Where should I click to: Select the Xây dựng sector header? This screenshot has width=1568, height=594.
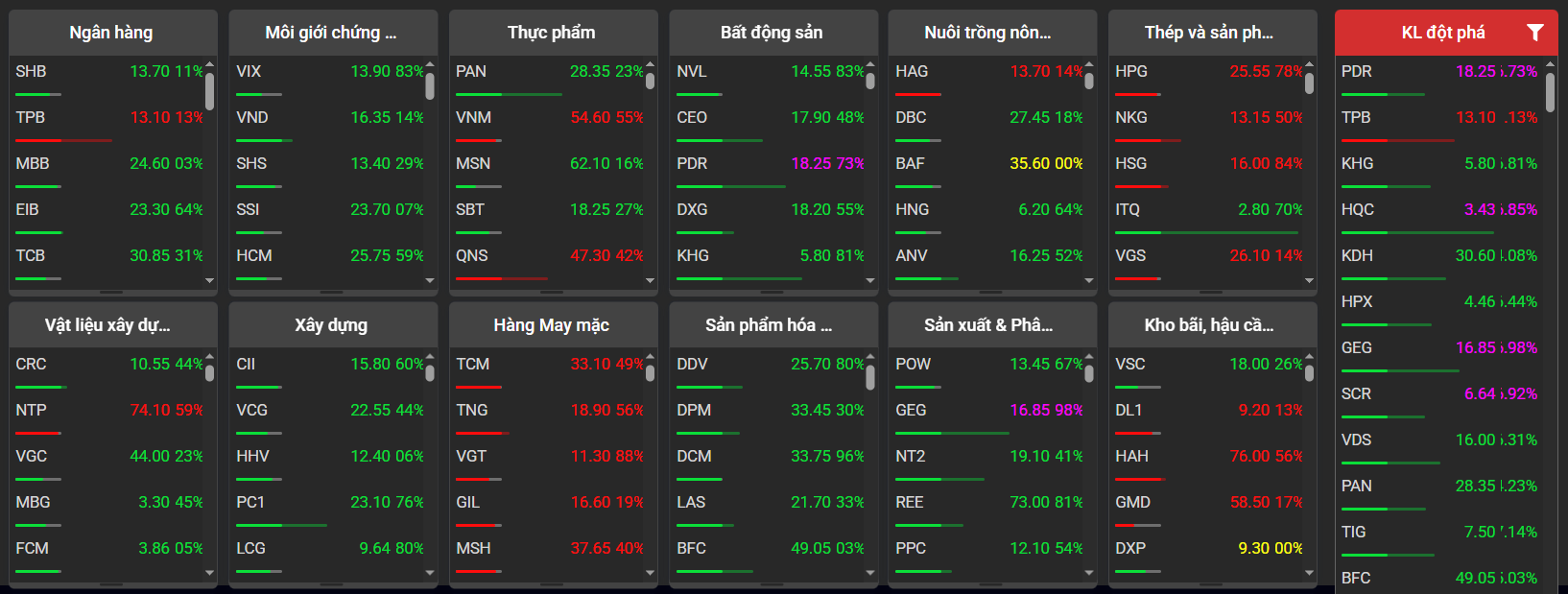point(333,325)
